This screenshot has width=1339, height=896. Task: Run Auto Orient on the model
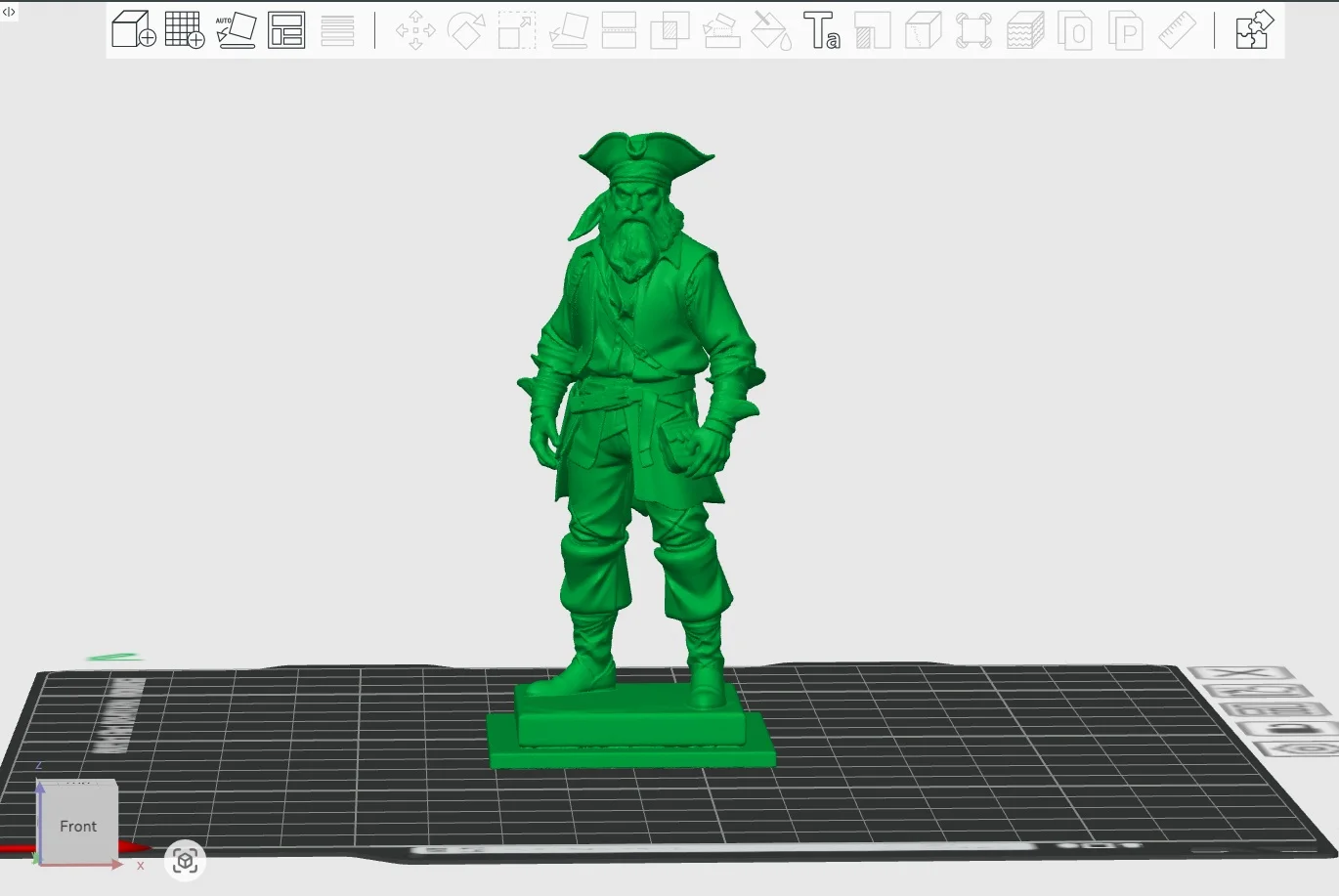coord(236,29)
